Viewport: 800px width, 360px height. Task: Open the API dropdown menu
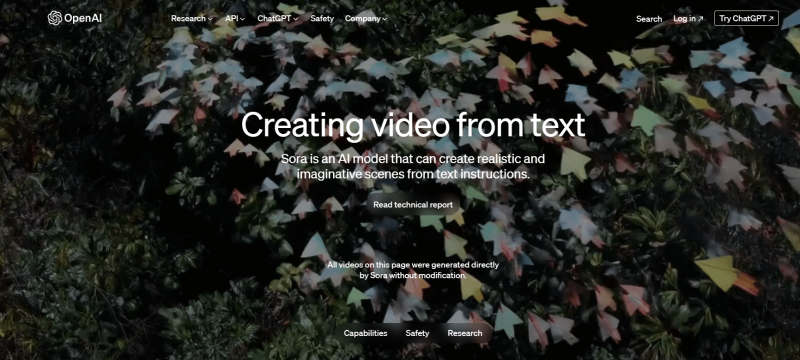[x=235, y=18]
